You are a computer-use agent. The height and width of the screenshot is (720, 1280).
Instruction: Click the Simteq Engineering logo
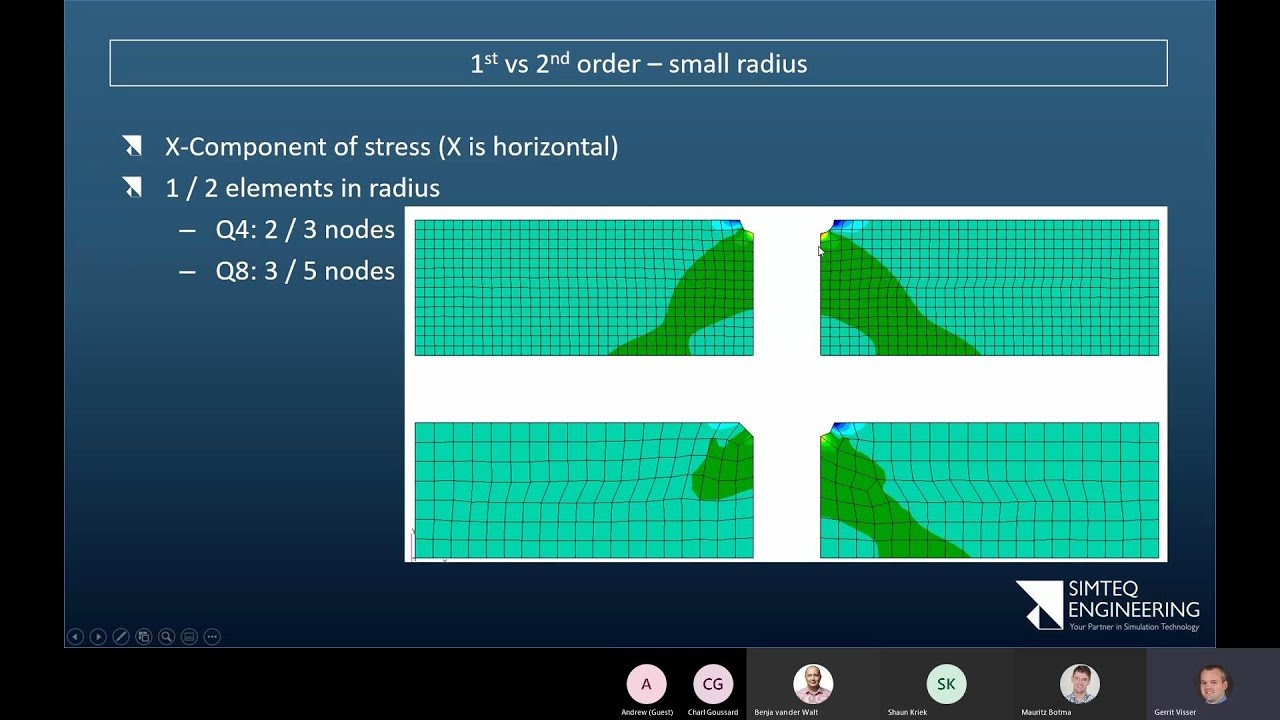click(x=1108, y=605)
